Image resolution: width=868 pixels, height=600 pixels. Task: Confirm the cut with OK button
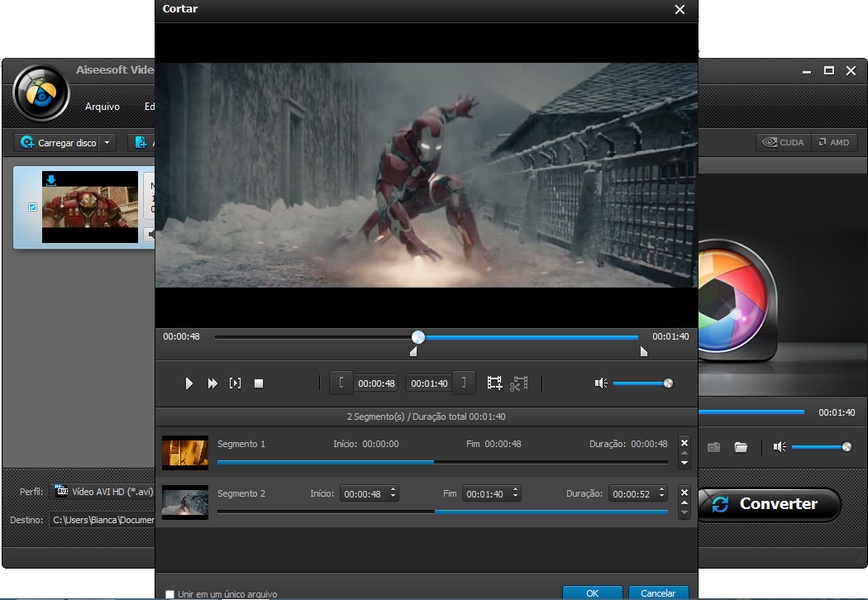[592, 593]
